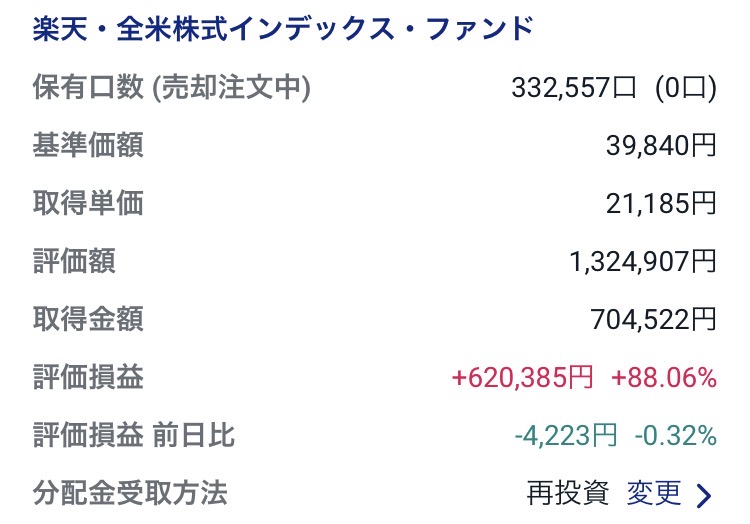Open the 楽天・全米株式インデックス・ファンド fund title link
The height and width of the screenshot is (524, 750).
(x=284, y=28)
